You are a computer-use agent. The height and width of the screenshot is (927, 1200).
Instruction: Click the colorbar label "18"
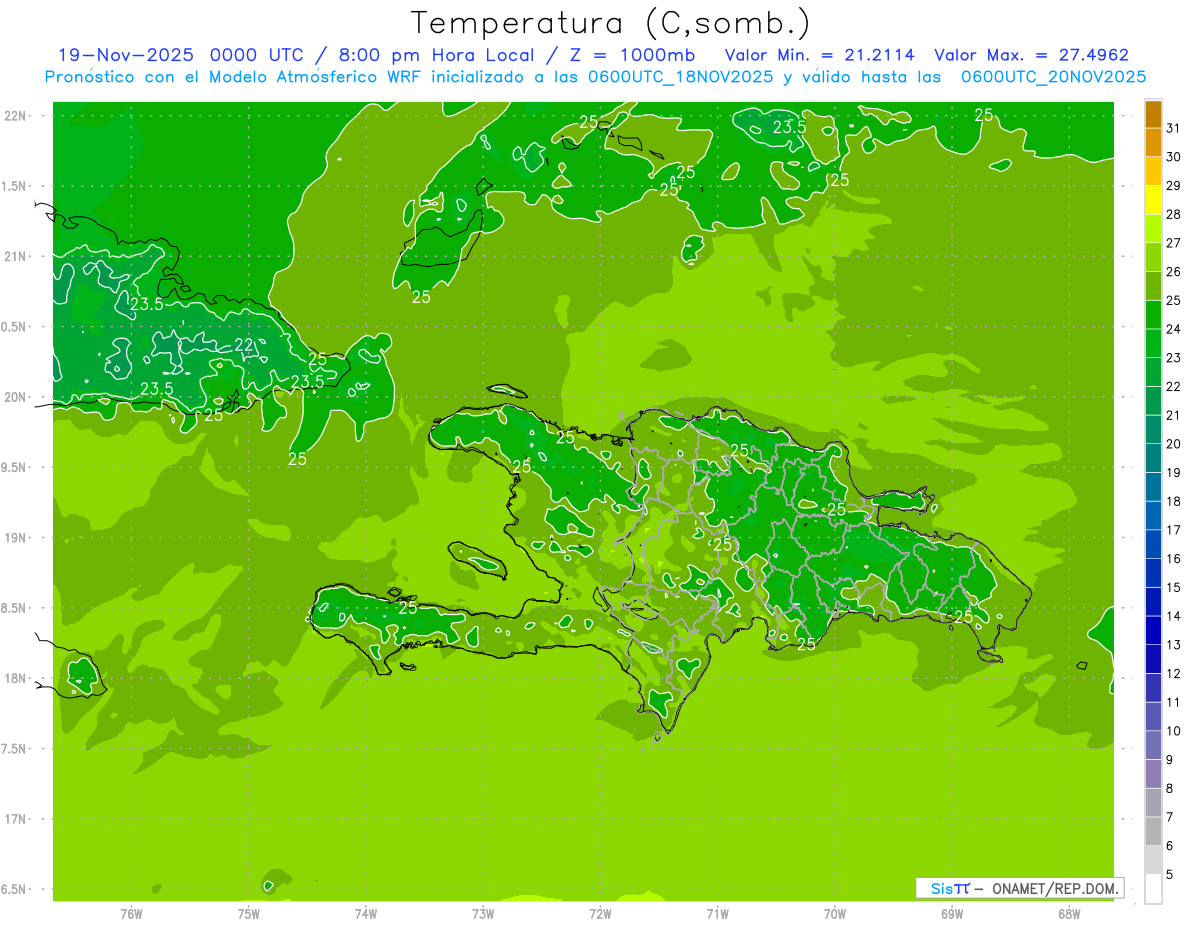click(x=1174, y=501)
